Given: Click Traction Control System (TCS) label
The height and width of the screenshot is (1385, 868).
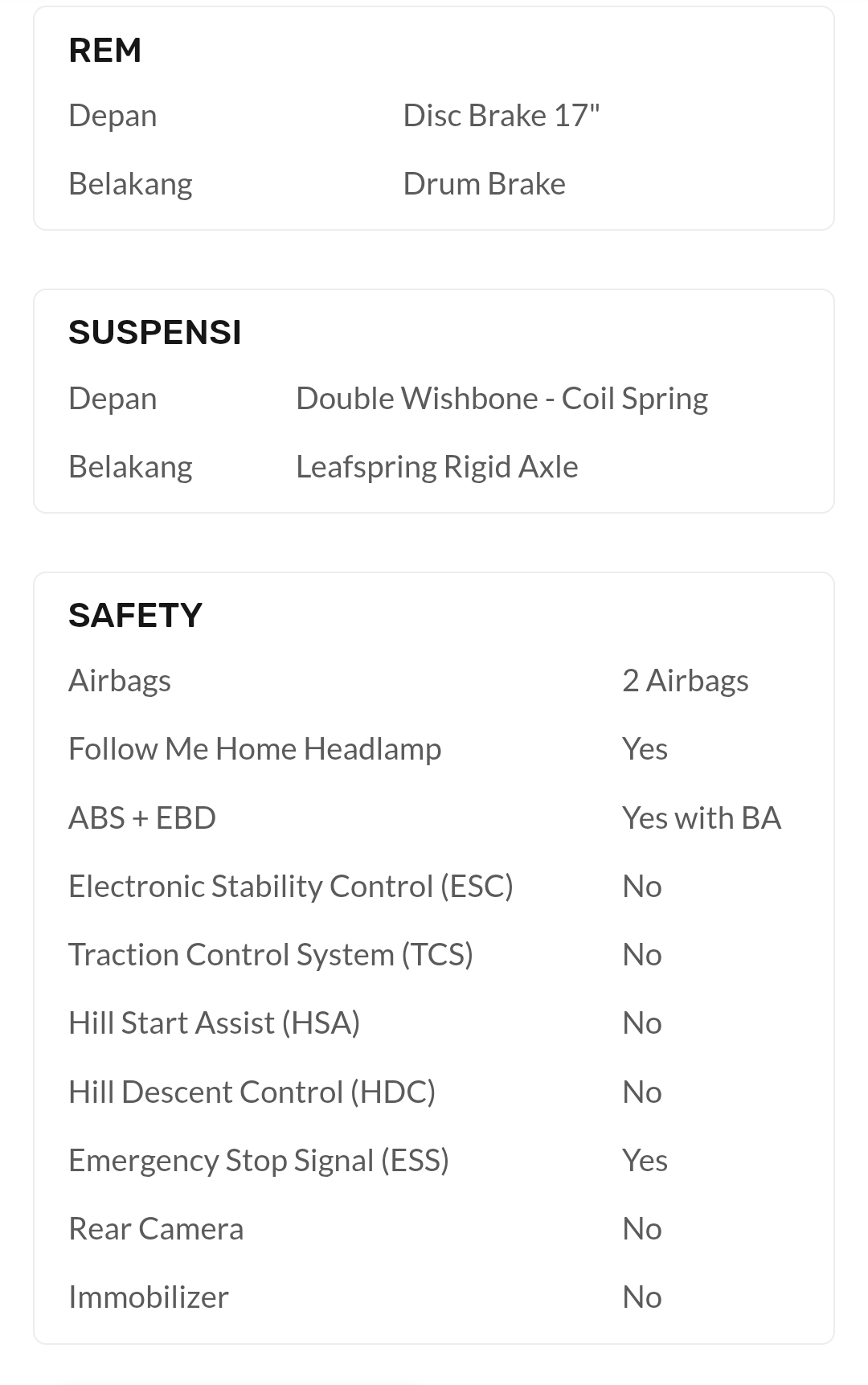Looking at the screenshot, I should point(270,955).
